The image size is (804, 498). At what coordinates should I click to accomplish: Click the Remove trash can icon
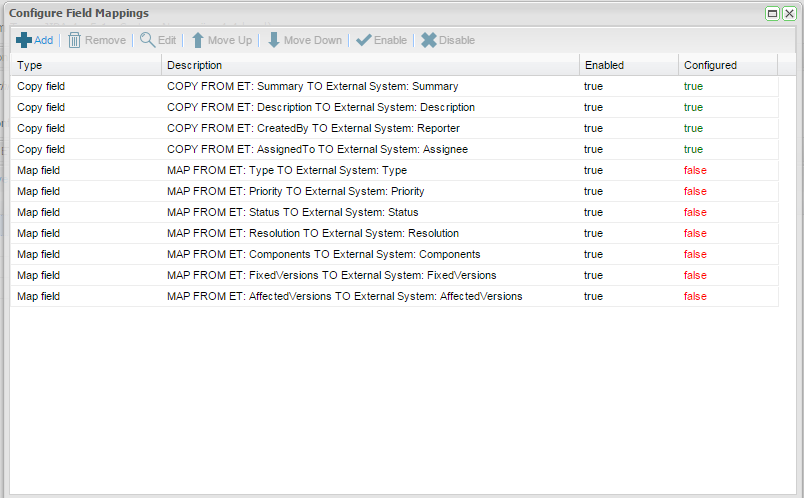pos(75,40)
